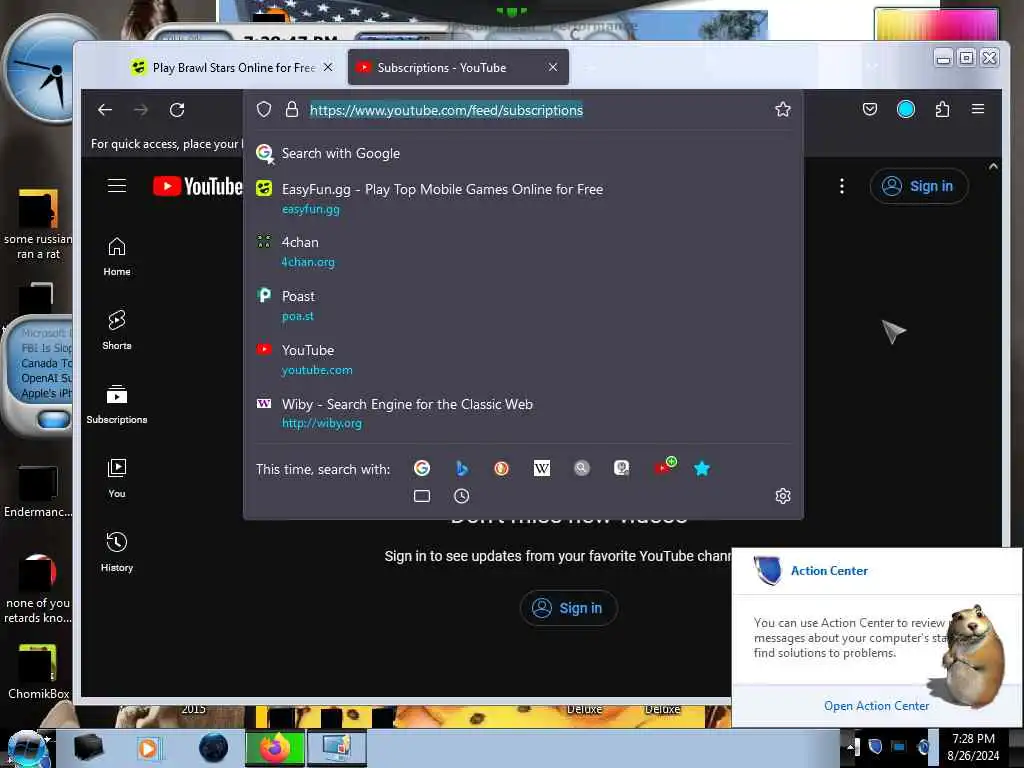Select the Poast suggestion

[523, 306]
